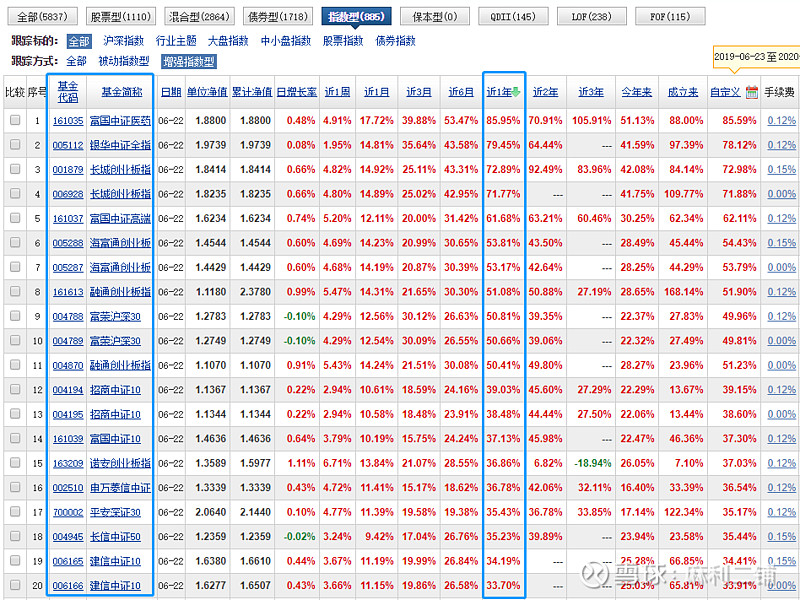This screenshot has height=600, width=800.
Task: Sort table by 近1周 column
Action: click(337, 92)
